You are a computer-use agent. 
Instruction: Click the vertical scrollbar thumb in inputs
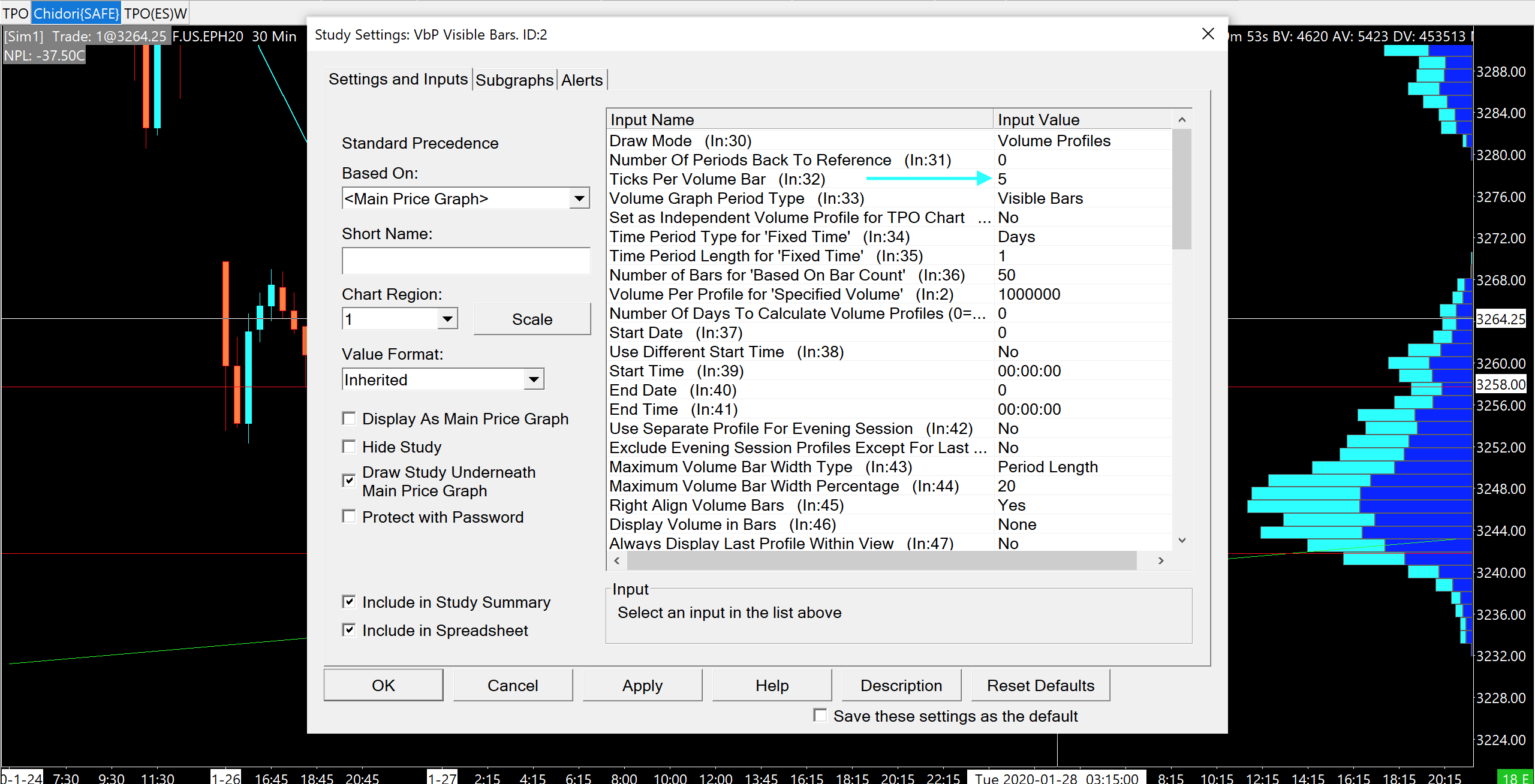(1181, 189)
